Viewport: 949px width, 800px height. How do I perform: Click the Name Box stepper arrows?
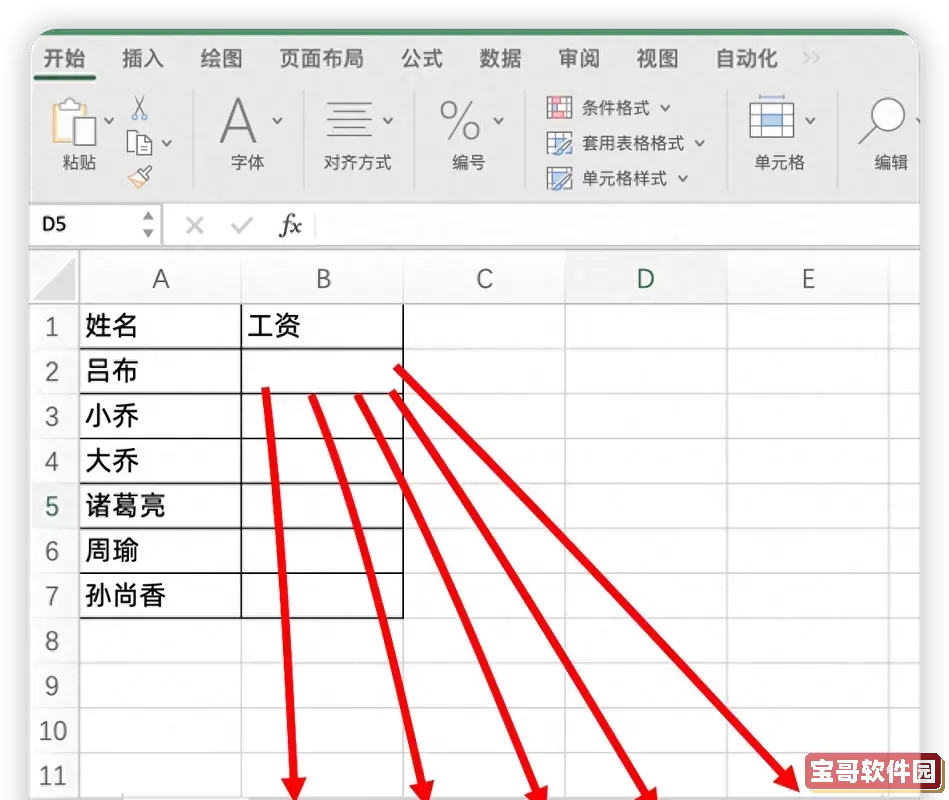(x=148, y=225)
